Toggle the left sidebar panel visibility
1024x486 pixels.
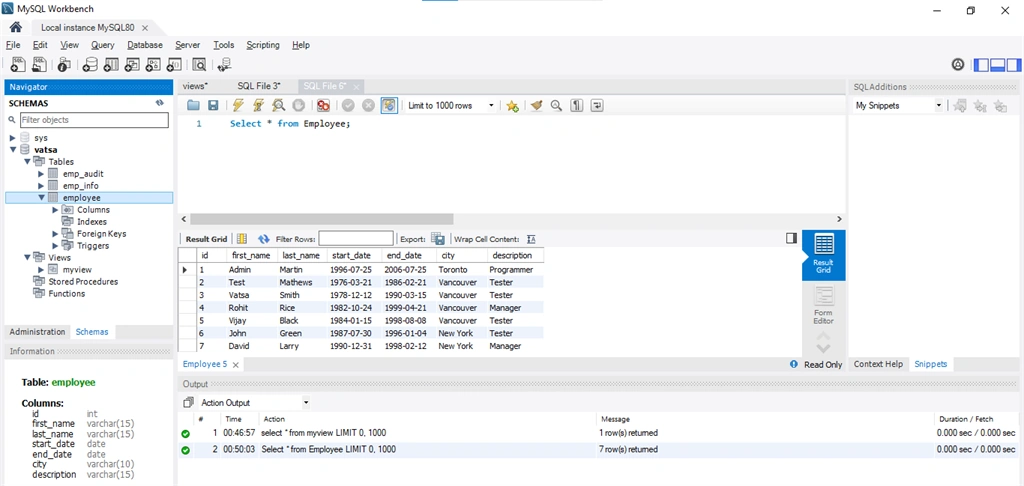(981, 65)
